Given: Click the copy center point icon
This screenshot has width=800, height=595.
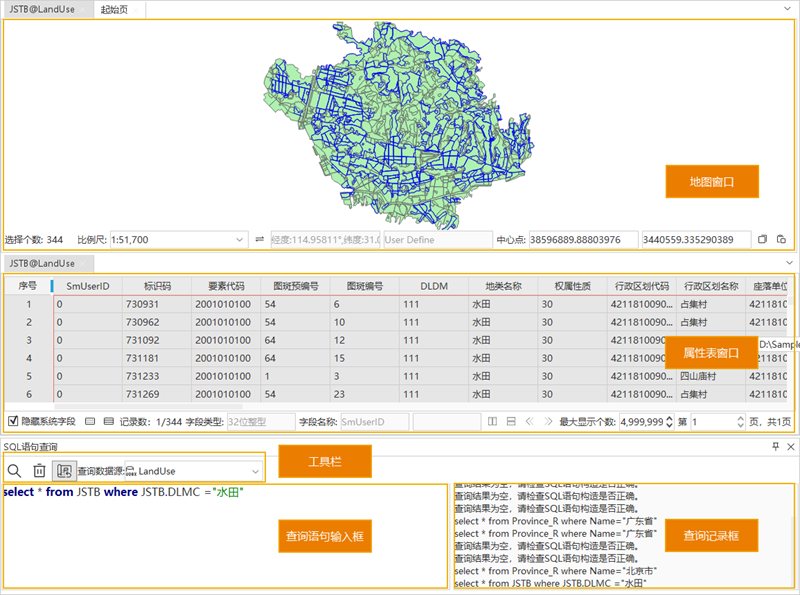Looking at the screenshot, I should click(763, 240).
